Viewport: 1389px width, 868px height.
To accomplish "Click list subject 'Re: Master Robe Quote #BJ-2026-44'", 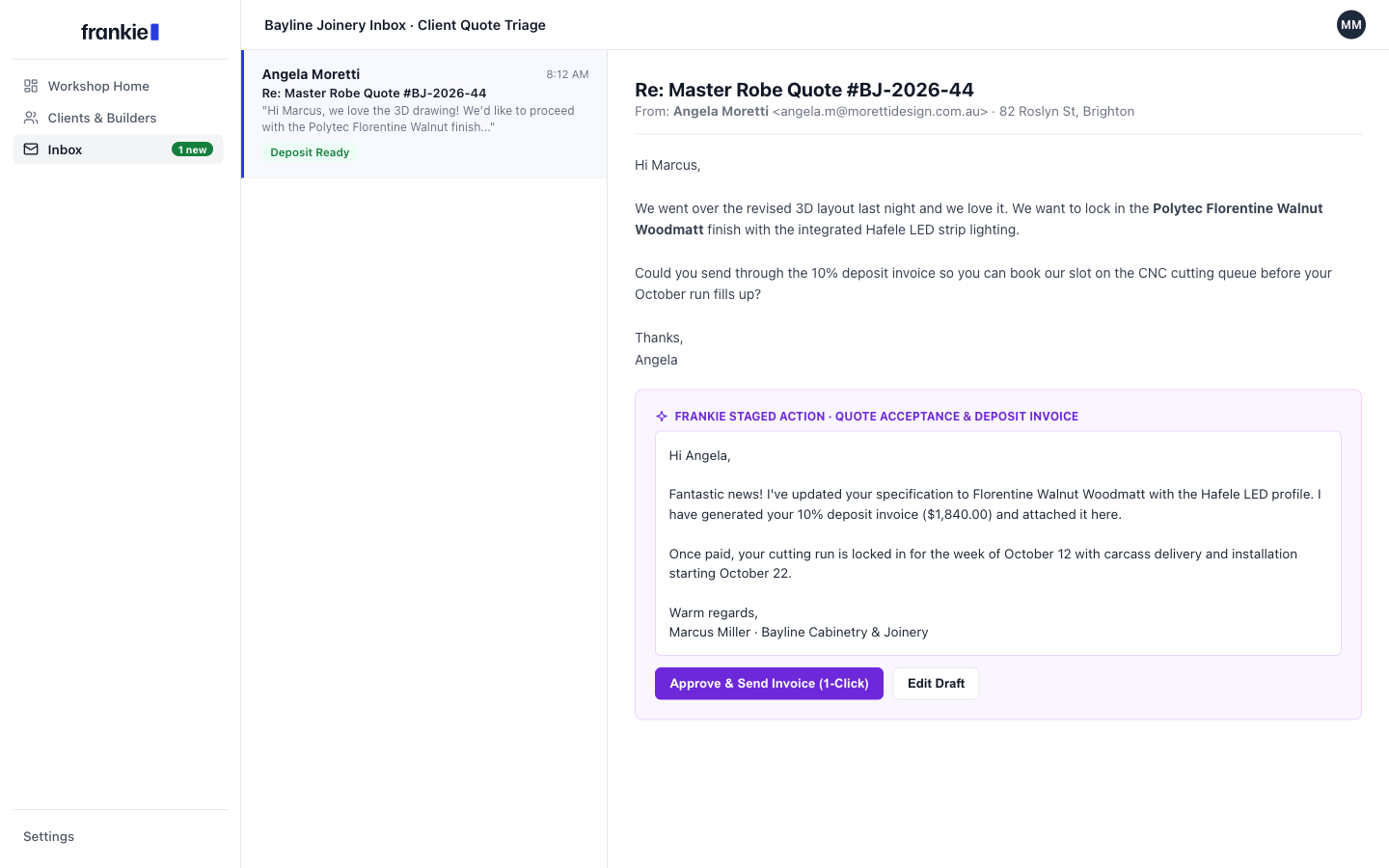I will (374, 94).
